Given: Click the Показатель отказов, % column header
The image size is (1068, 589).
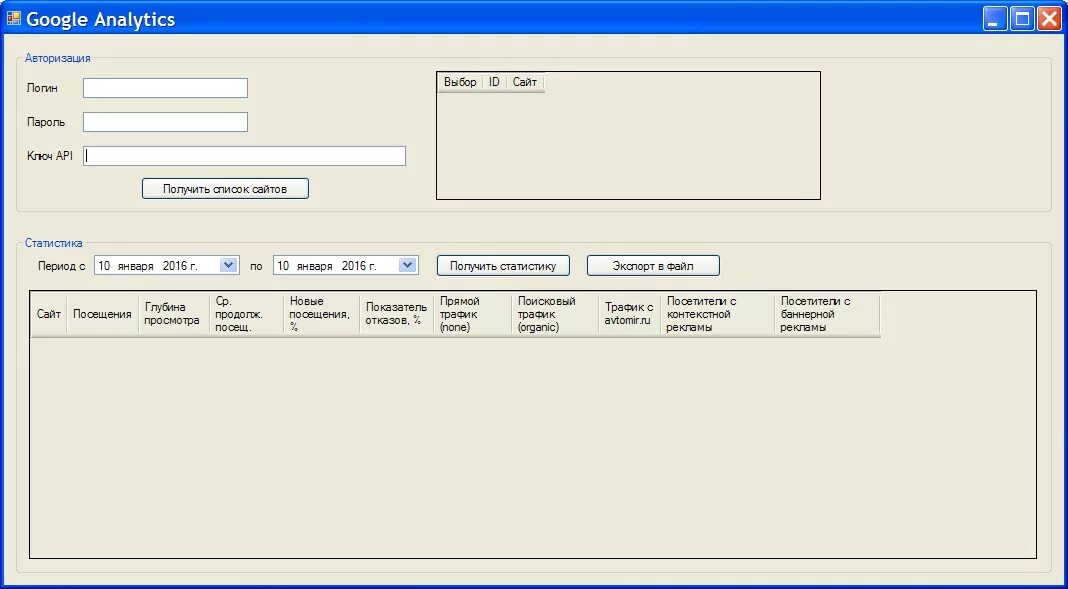Looking at the screenshot, I should (x=397, y=314).
